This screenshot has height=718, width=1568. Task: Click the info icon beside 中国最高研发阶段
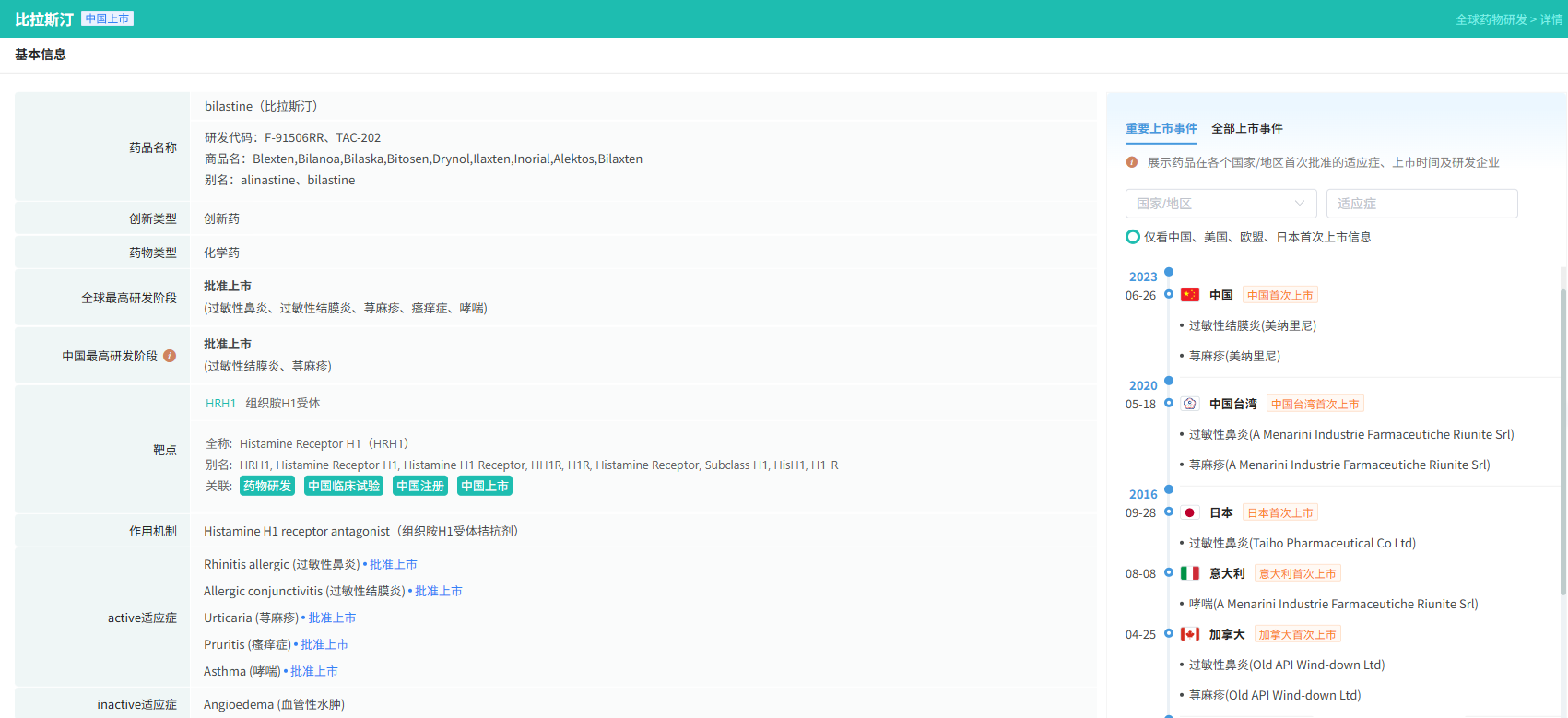pyautogui.click(x=170, y=356)
